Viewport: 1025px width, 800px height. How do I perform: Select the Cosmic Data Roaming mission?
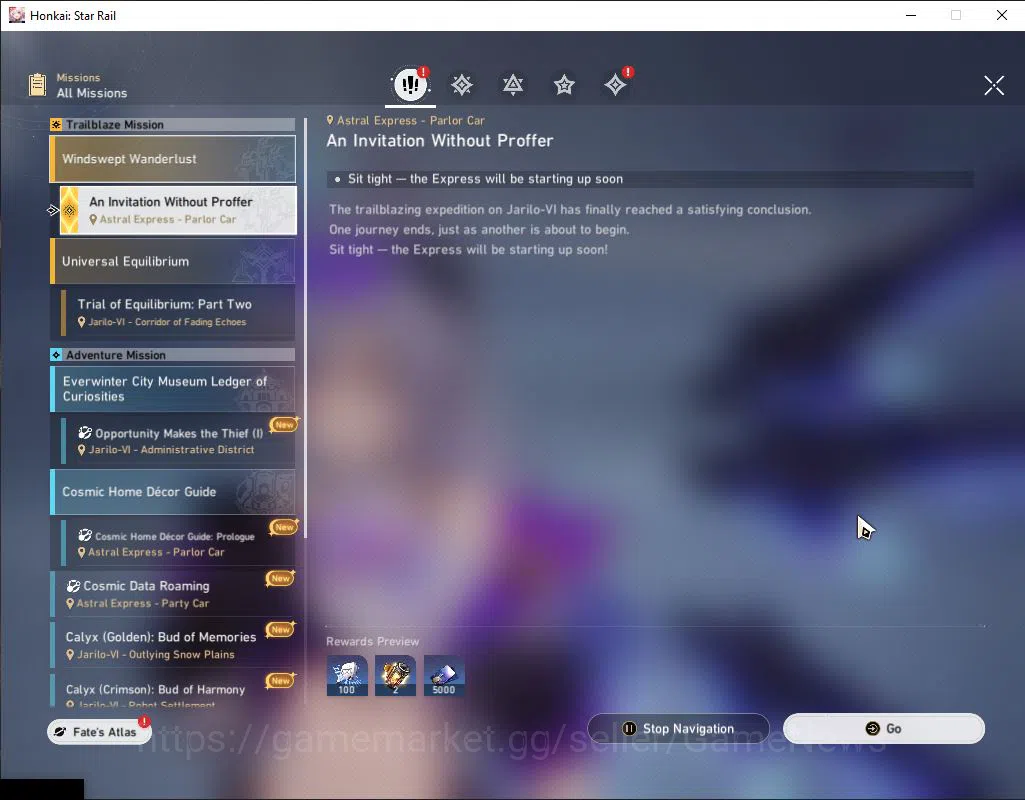click(x=173, y=594)
